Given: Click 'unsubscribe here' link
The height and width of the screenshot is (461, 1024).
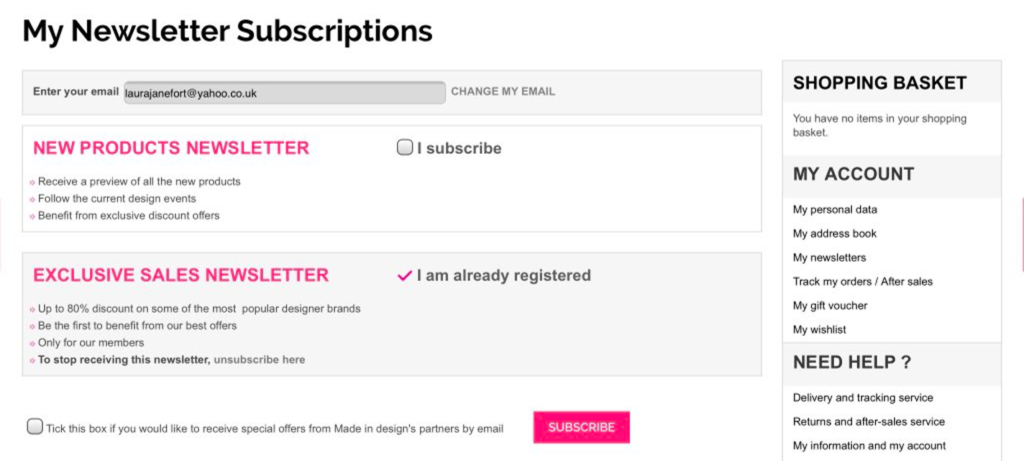Looking at the screenshot, I should pyautogui.click(x=260, y=360).
